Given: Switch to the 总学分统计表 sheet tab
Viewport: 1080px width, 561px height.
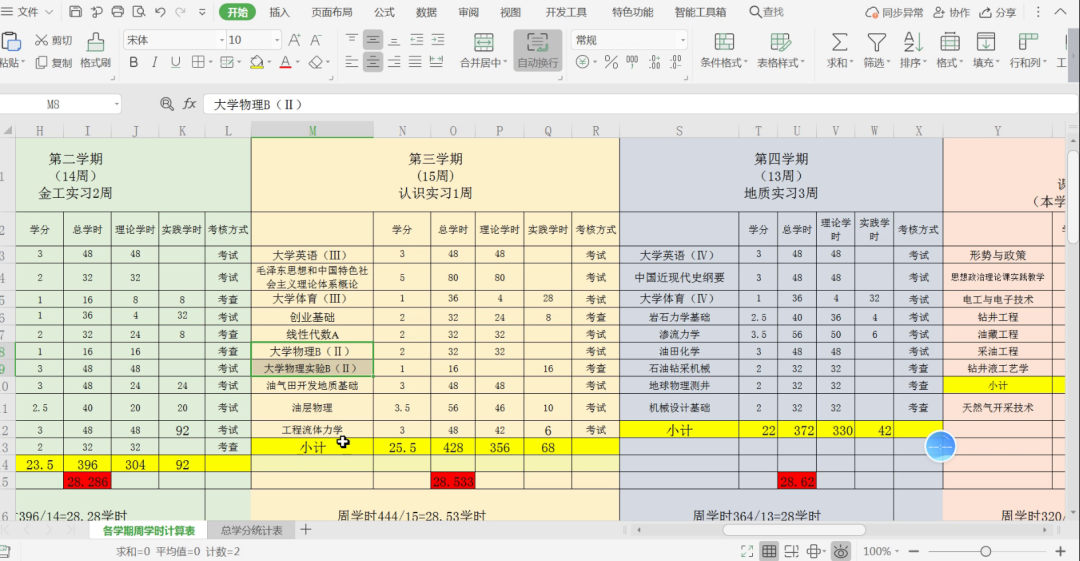Looking at the screenshot, I should [251, 530].
